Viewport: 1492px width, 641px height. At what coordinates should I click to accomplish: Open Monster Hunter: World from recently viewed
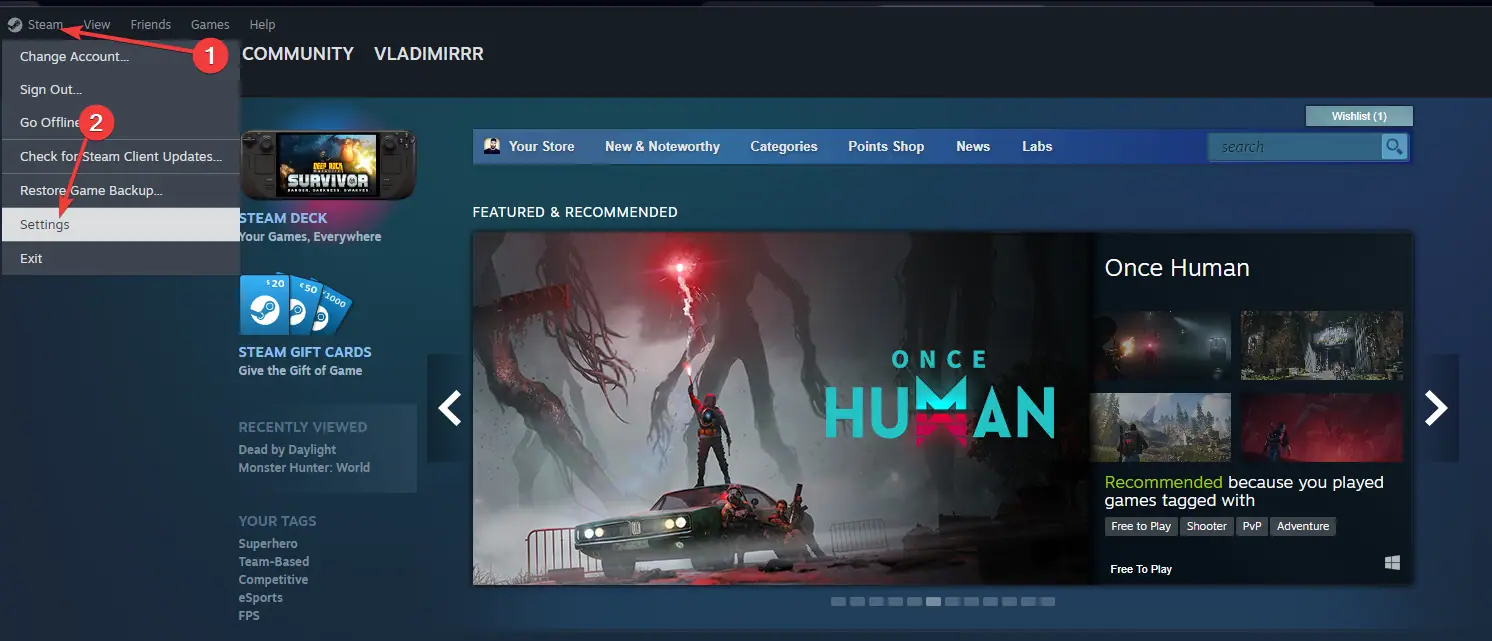tap(304, 468)
